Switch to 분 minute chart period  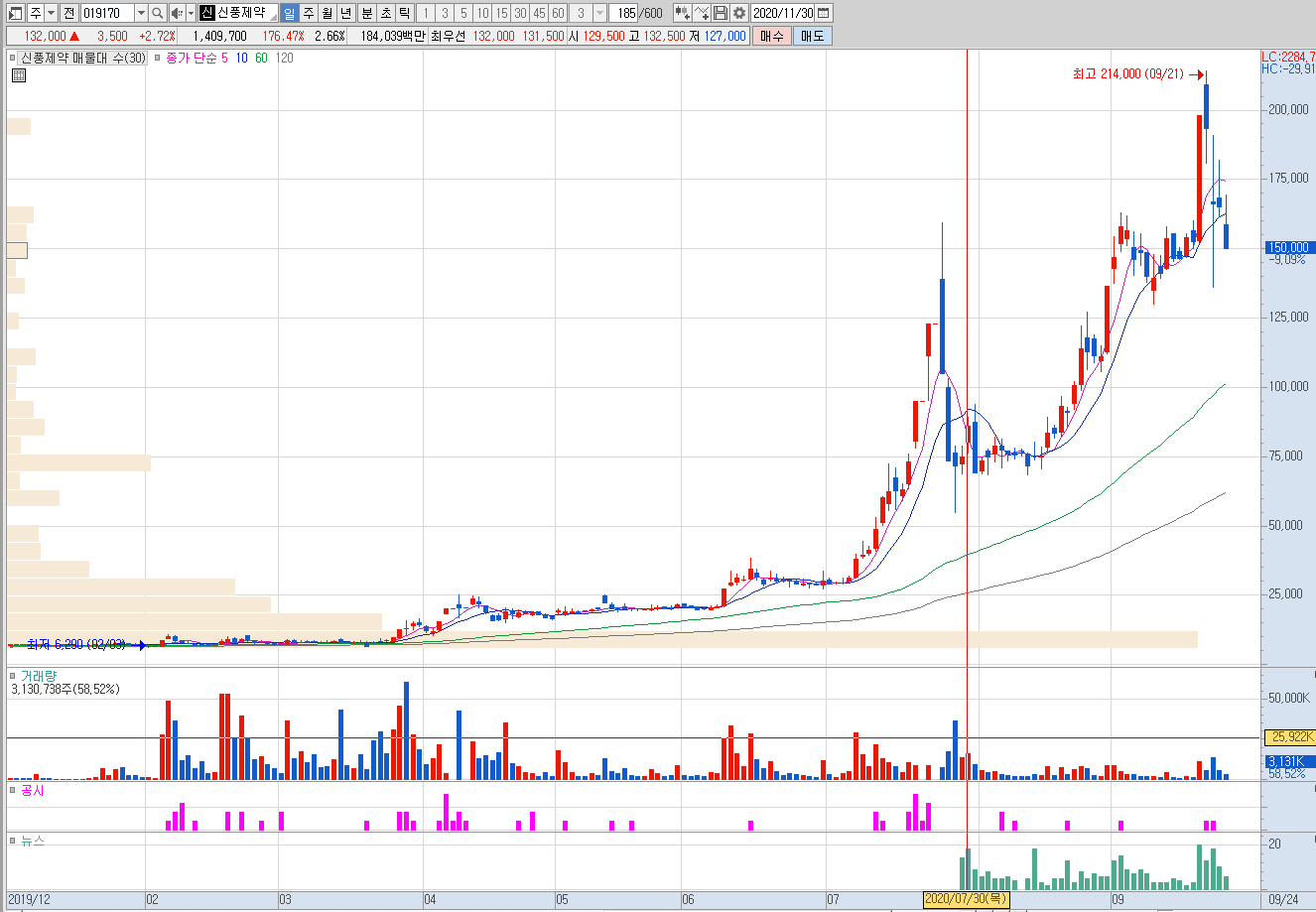click(x=366, y=13)
